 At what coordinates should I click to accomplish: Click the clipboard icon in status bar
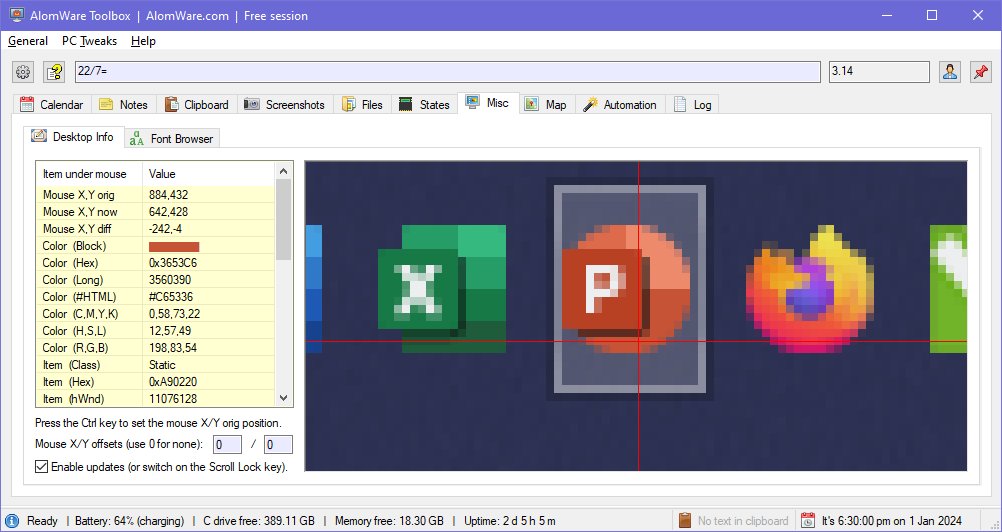685,521
